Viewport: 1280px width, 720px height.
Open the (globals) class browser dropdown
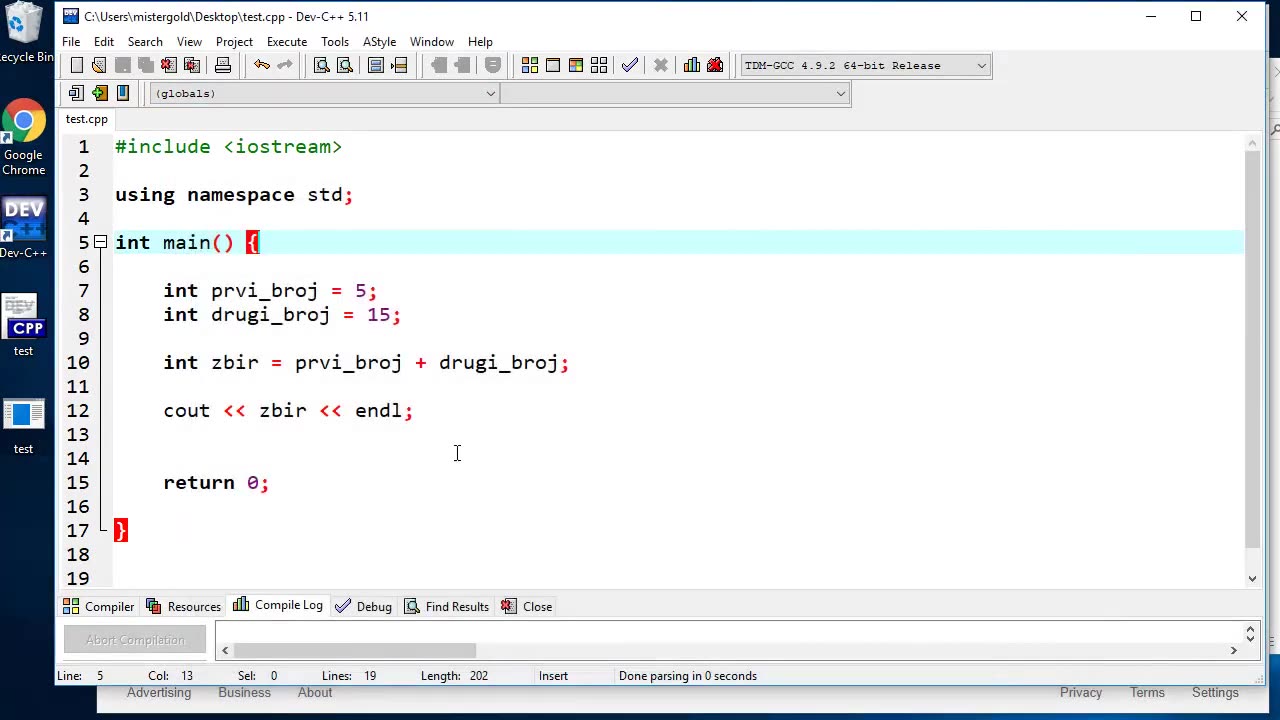(x=324, y=93)
